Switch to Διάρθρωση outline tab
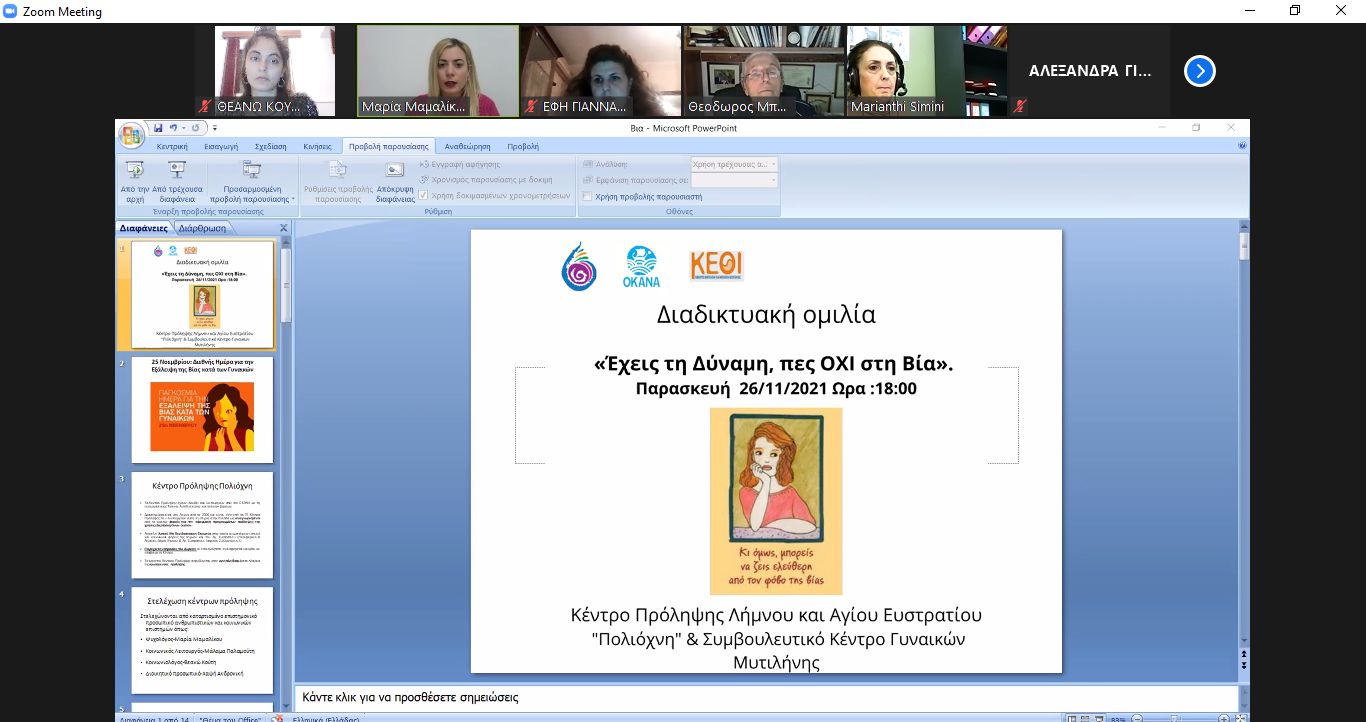 [202, 228]
